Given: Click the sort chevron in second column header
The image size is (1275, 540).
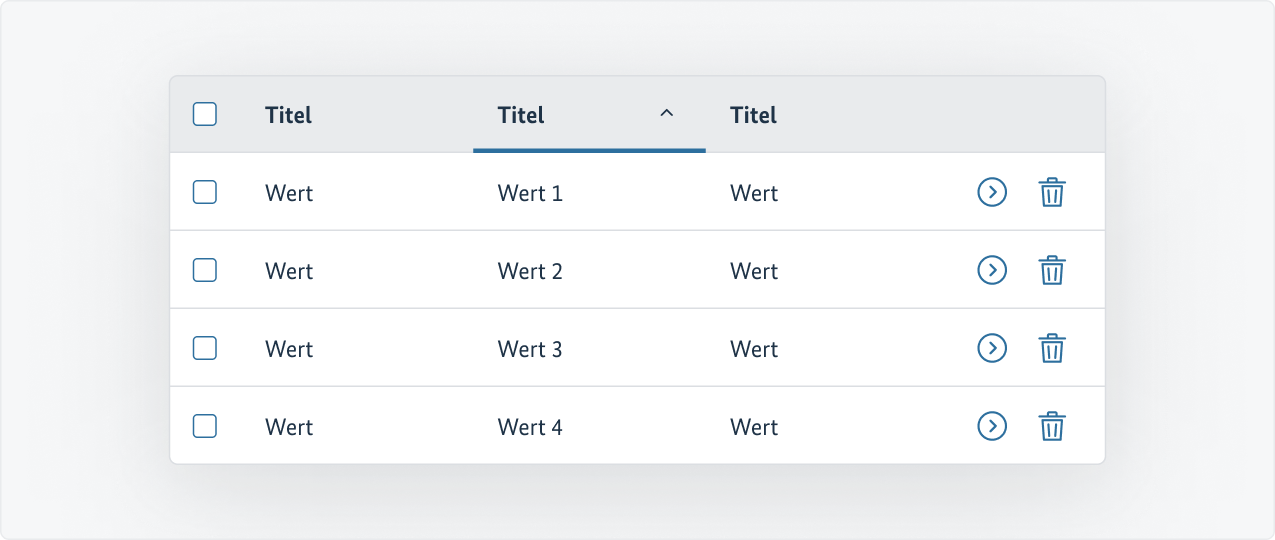Looking at the screenshot, I should [667, 114].
